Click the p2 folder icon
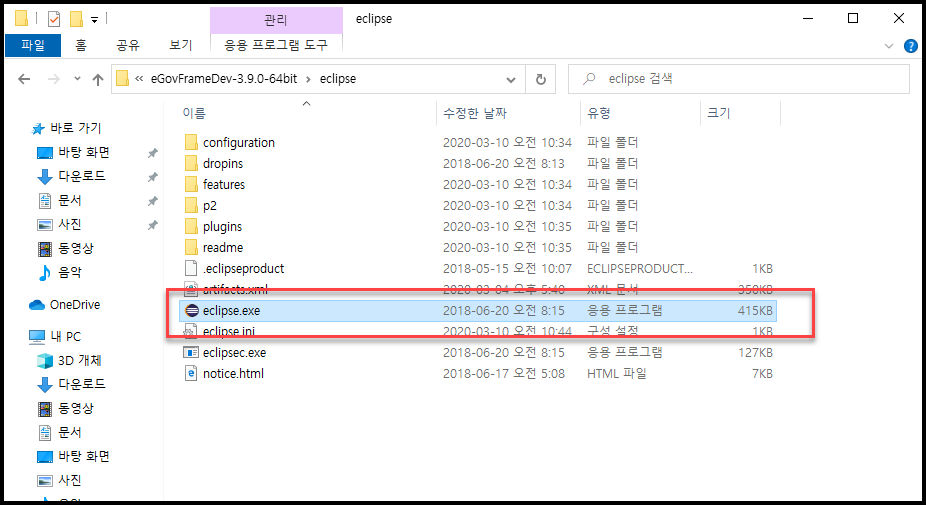The height and width of the screenshot is (505, 926). tap(191, 205)
